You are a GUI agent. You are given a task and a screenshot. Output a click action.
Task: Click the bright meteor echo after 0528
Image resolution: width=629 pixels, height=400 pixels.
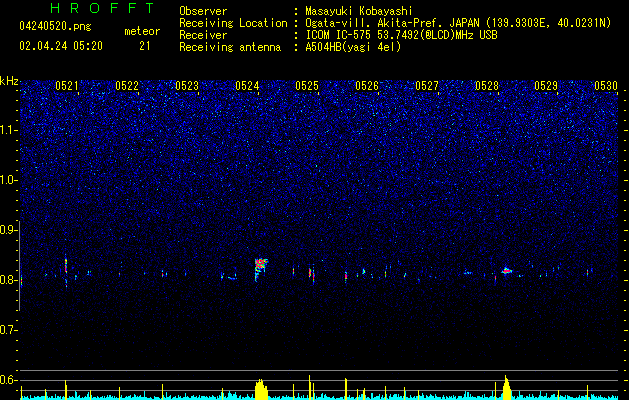pos(506,271)
